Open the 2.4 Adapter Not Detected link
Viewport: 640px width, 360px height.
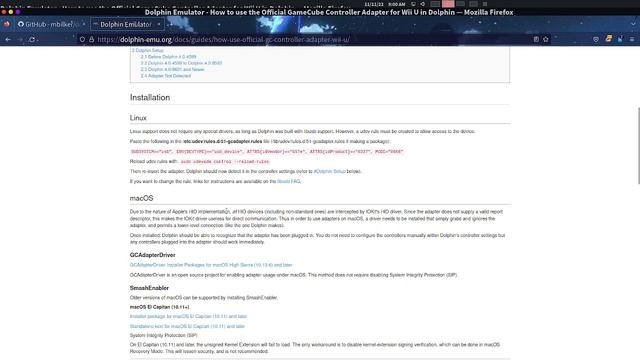(x=165, y=76)
